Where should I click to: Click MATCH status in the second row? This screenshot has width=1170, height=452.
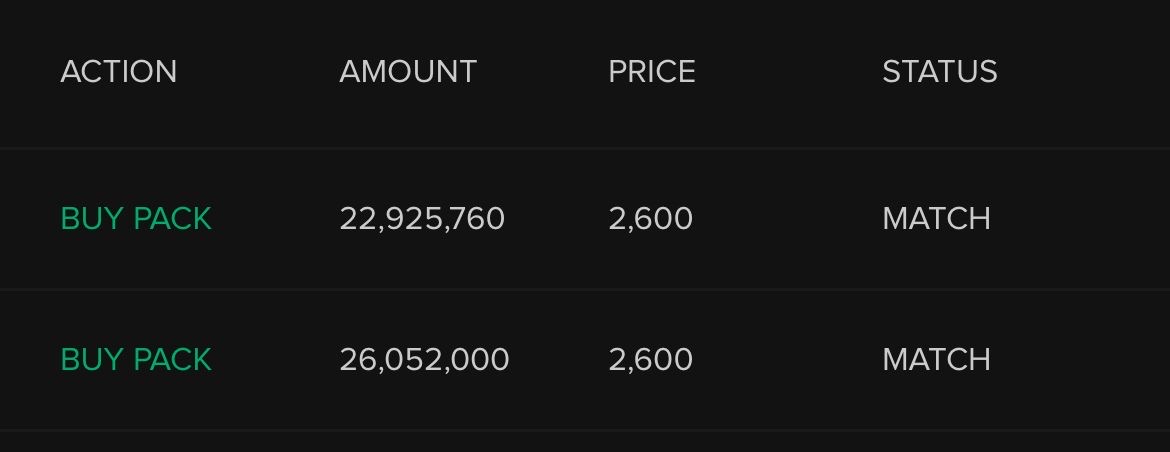tap(936, 360)
